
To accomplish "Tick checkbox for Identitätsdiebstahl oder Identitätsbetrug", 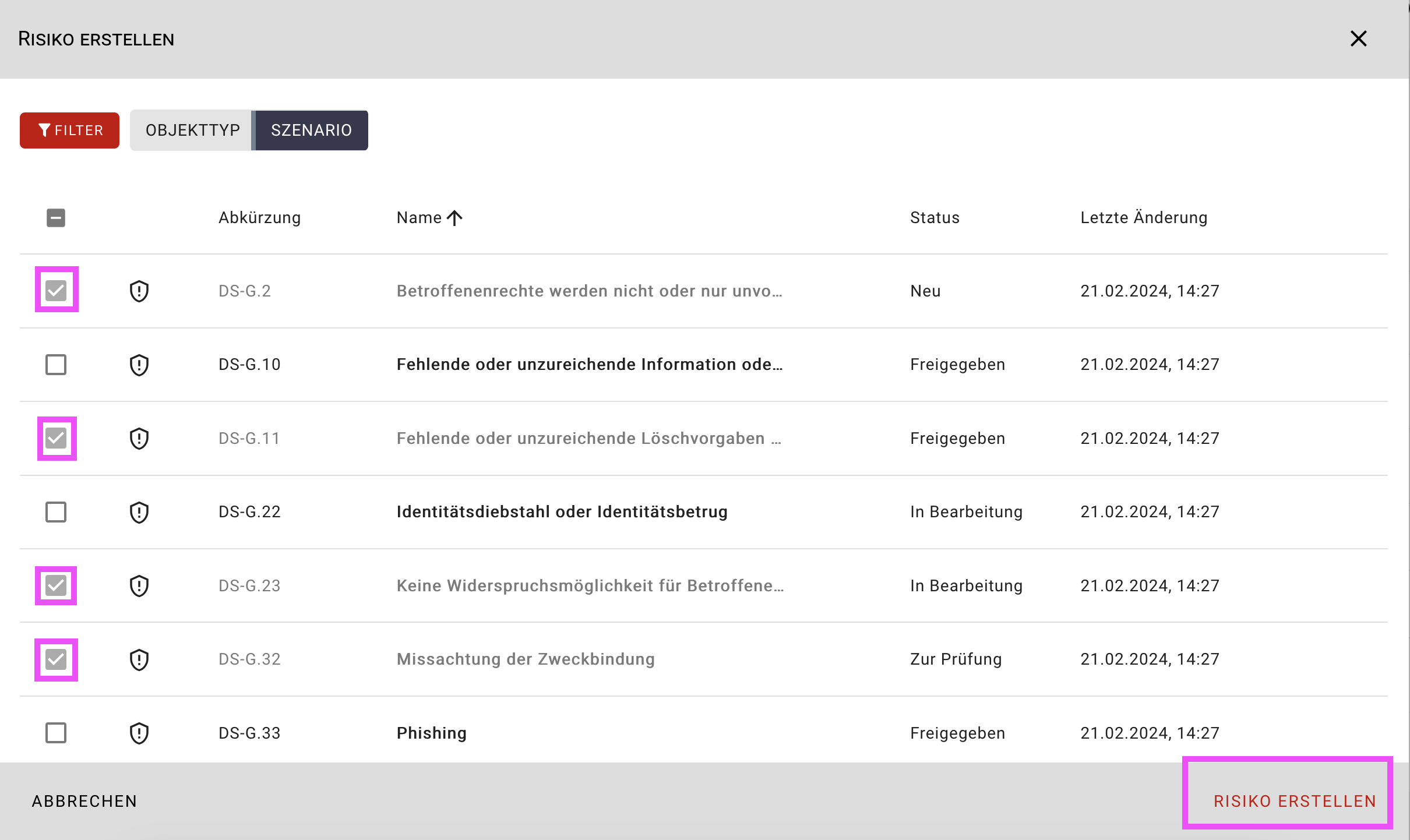I will 56,512.
